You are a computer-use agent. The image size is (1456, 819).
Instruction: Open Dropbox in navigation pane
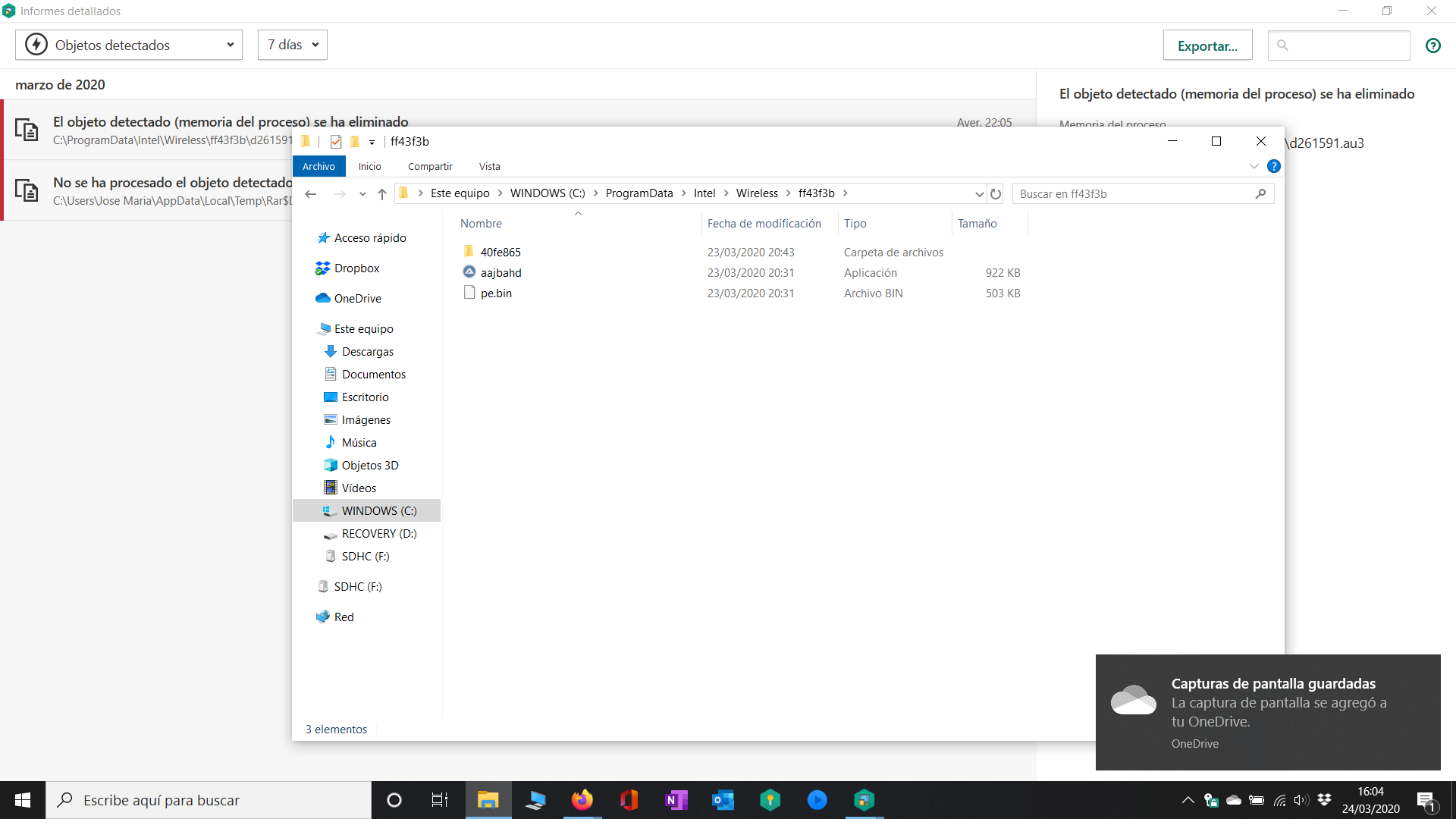coord(356,268)
